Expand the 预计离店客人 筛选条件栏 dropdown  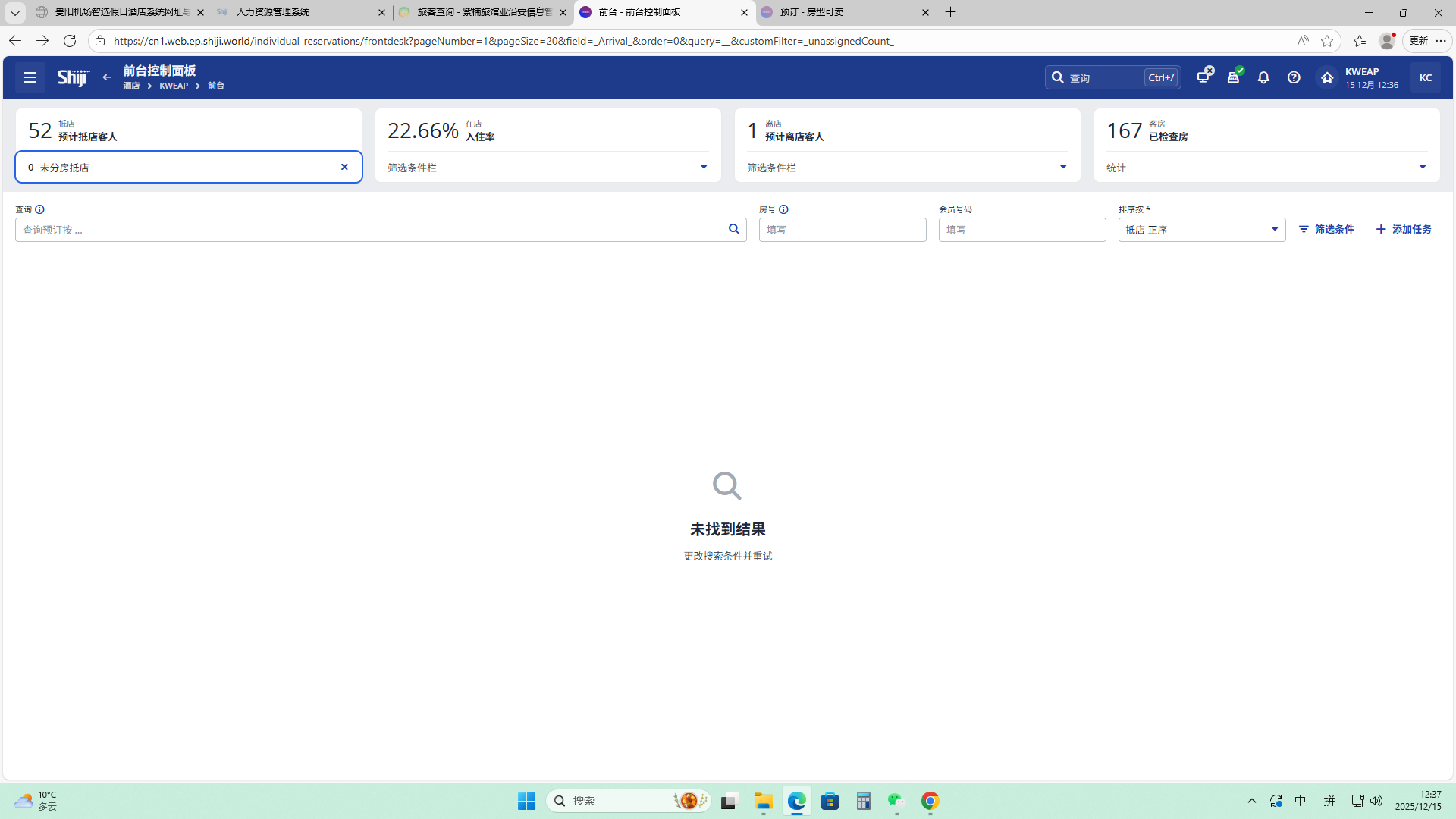[x=1062, y=167]
